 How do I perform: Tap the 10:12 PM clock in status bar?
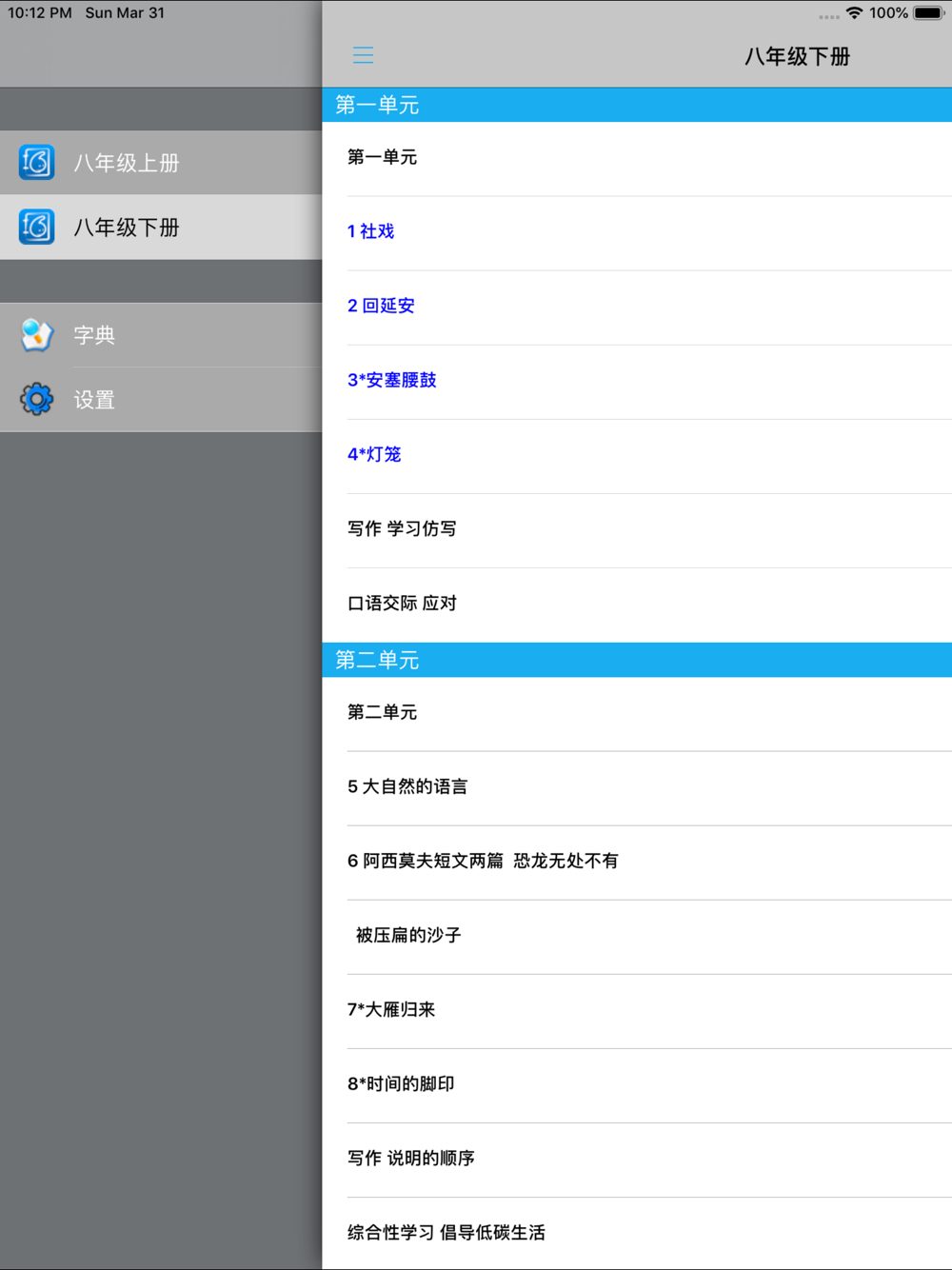pyautogui.click(x=40, y=13)
